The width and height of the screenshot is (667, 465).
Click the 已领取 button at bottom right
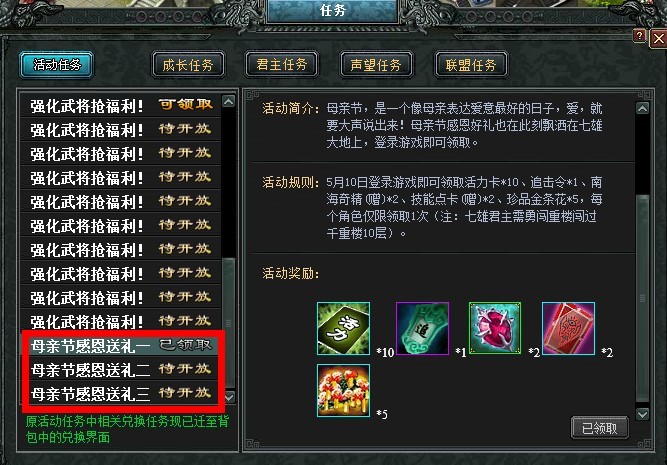click(599, 428)
